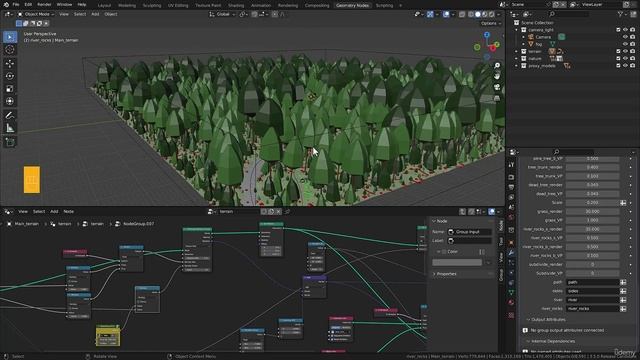This screenshot has height=360, width=640.
Task: Click the Blender logo icon
Action: click(x=6, y=4)
